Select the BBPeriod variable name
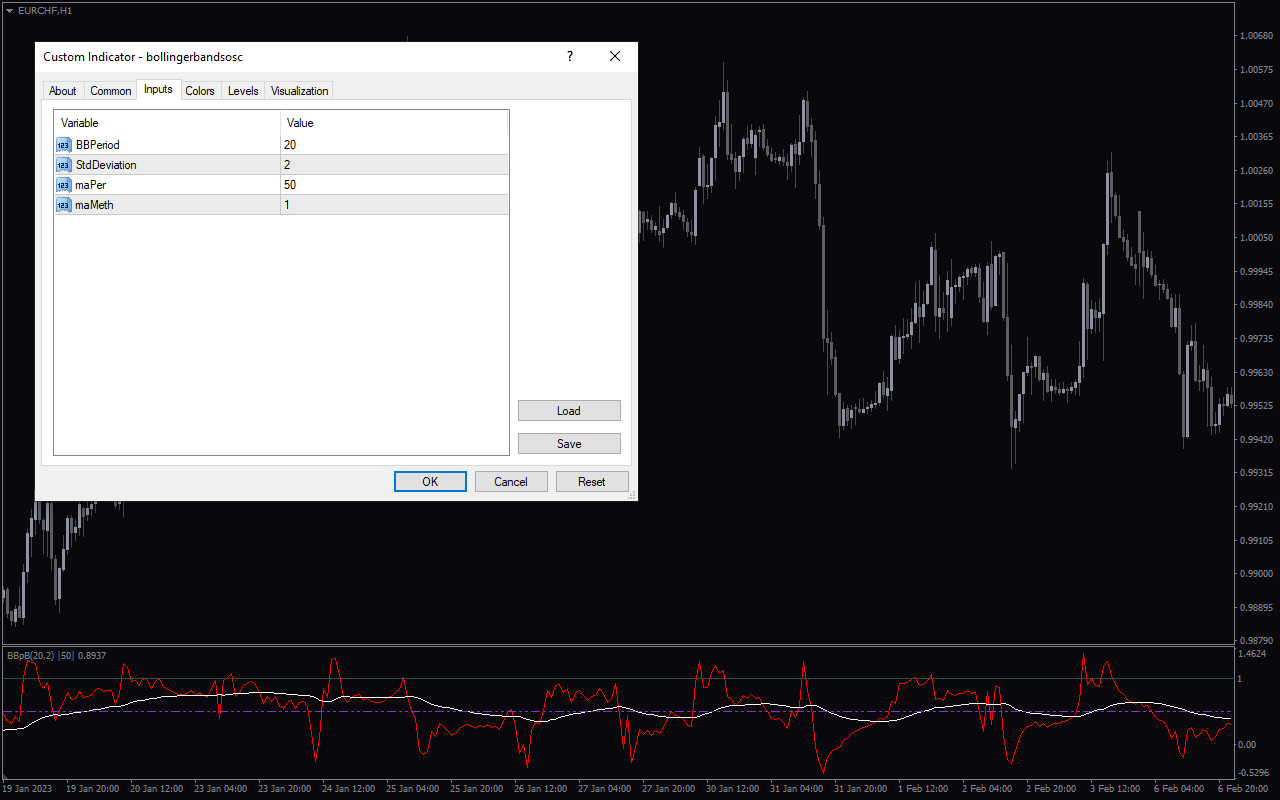This screenshot has width=1280, height=800. [98, 145]
